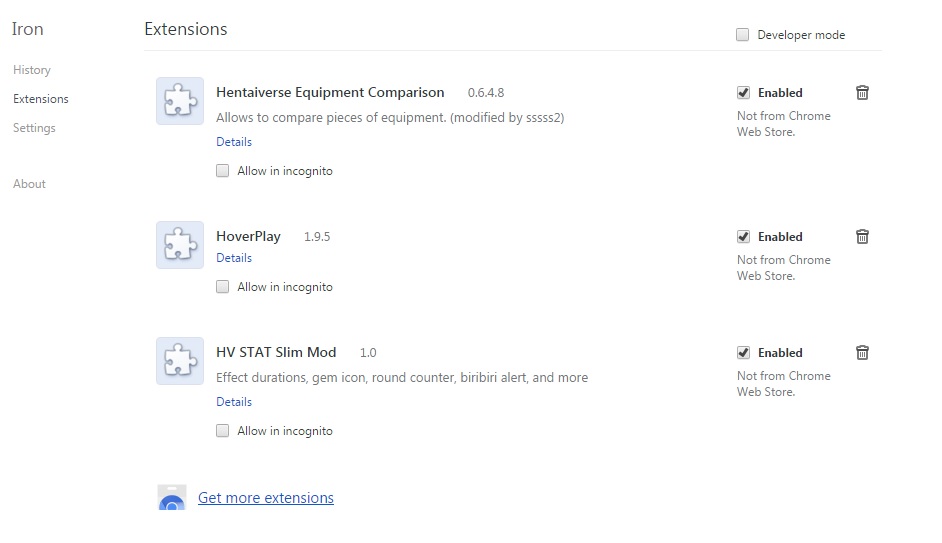Click HV STAT Slim Mod puzzle icon

[x=180, y=361]
